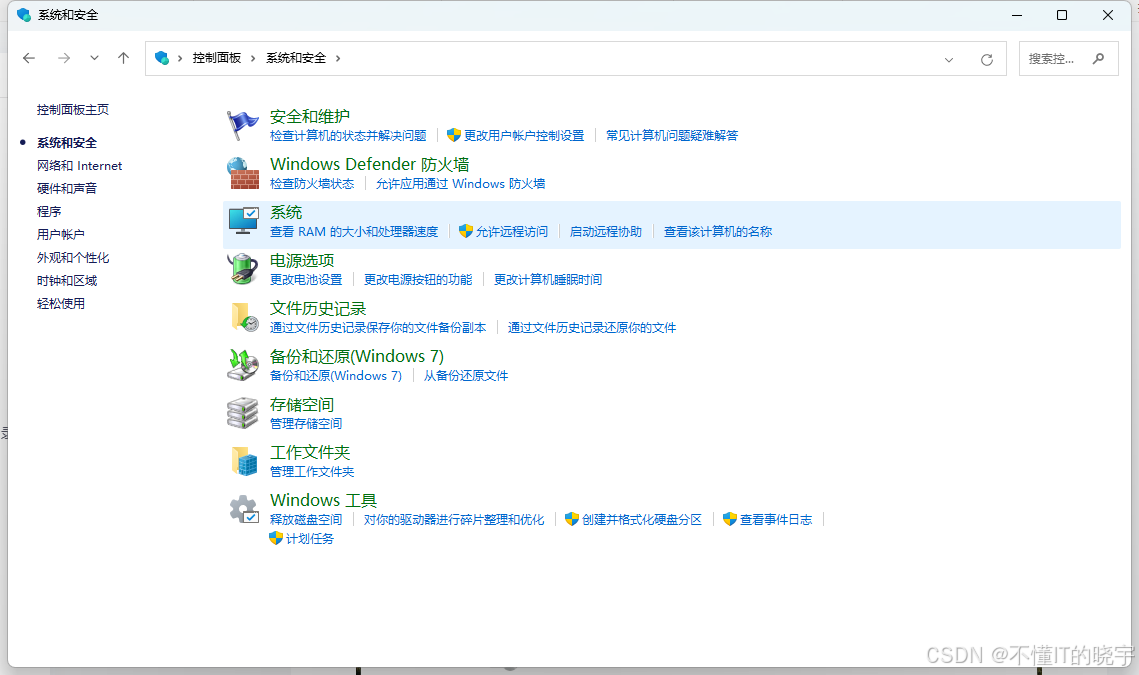The height and width of the screenshot is (675, 1139).
Task: Click 更改电源按钮的功能 link
Action: click(418, 280)
